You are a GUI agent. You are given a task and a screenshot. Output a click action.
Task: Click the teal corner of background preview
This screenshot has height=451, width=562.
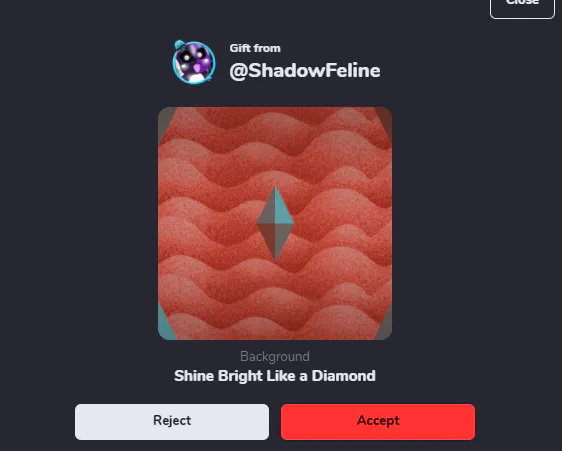(x=165, y=322)
